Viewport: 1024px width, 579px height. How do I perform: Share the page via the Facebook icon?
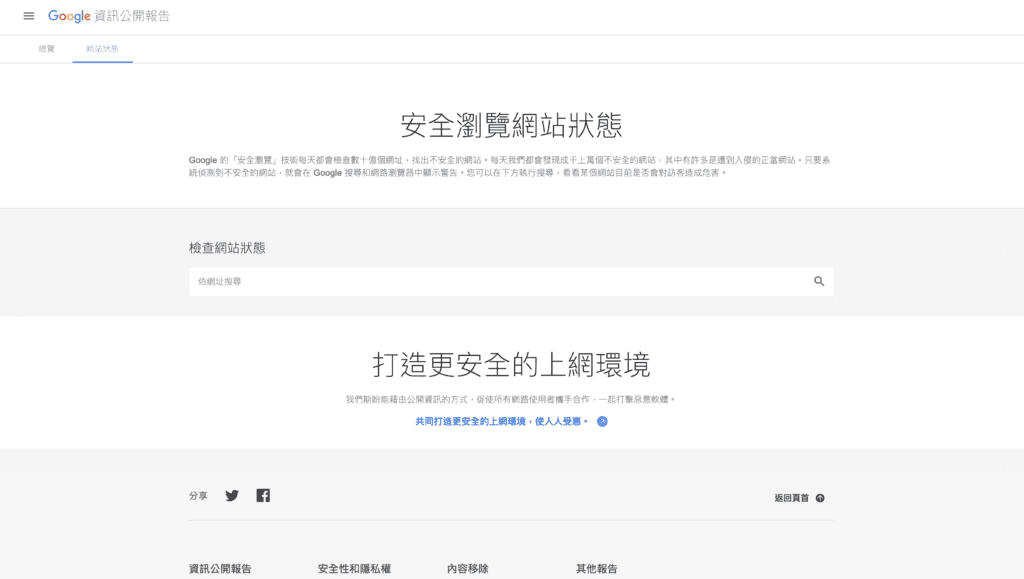263,495
